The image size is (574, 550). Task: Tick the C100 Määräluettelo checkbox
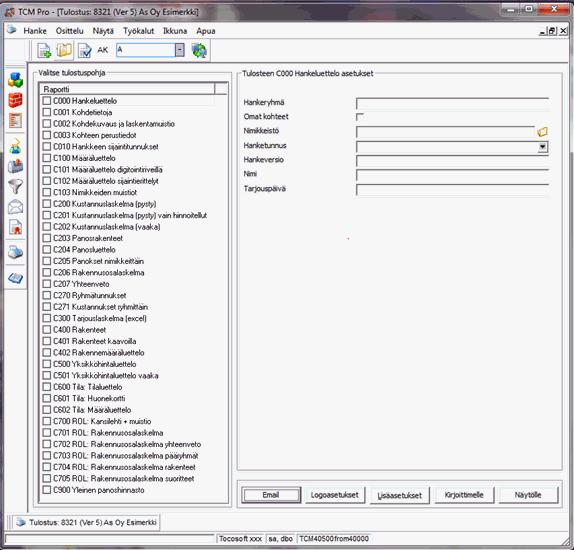46,158
